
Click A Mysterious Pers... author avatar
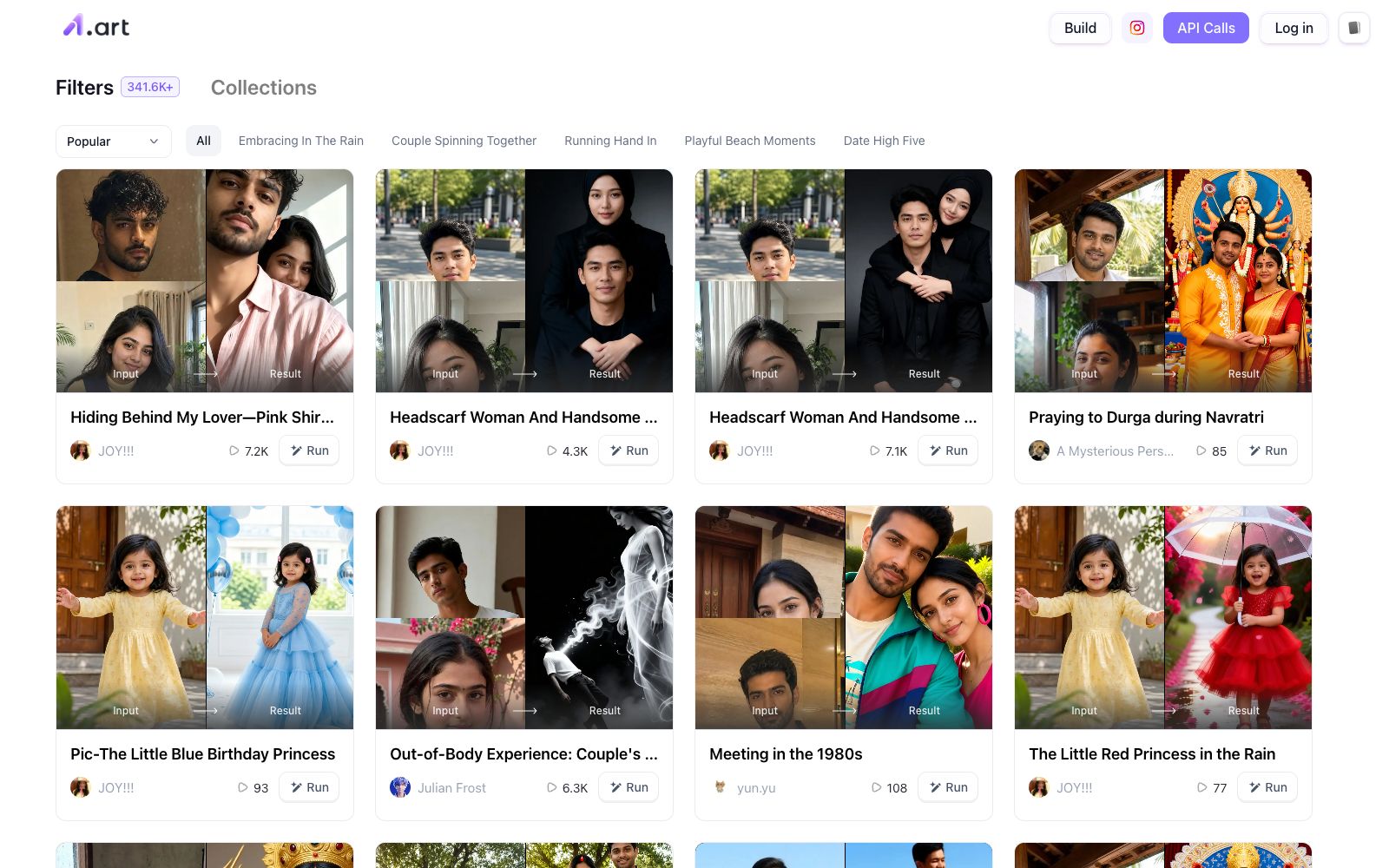click(x=1038, y=450)
